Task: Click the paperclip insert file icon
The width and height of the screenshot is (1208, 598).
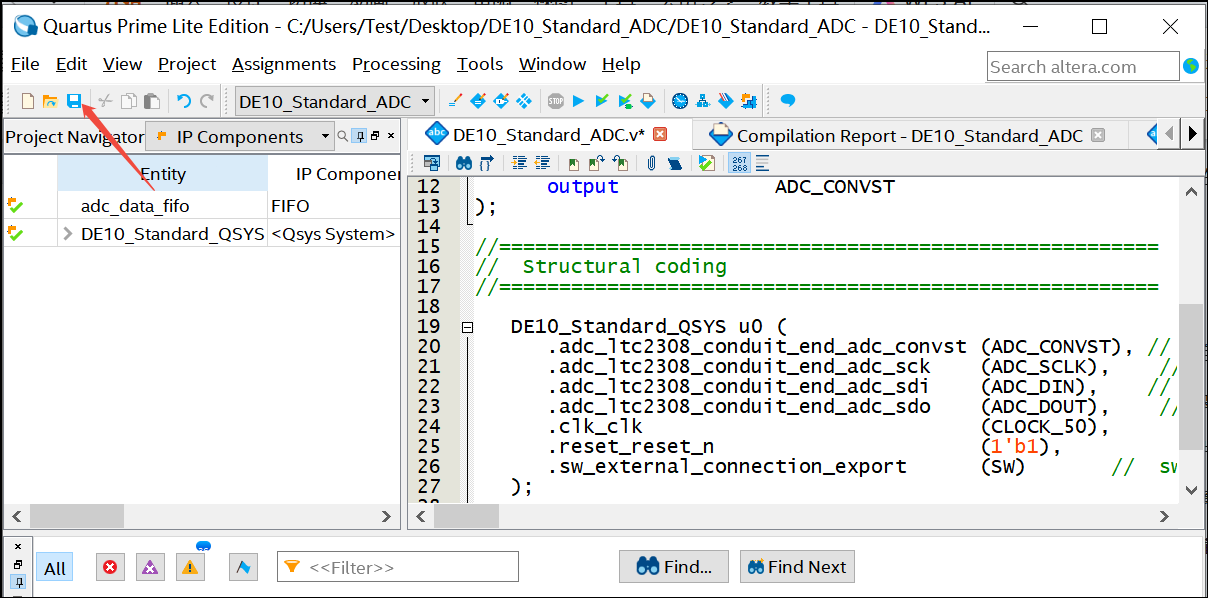Action: pos(651,163)
